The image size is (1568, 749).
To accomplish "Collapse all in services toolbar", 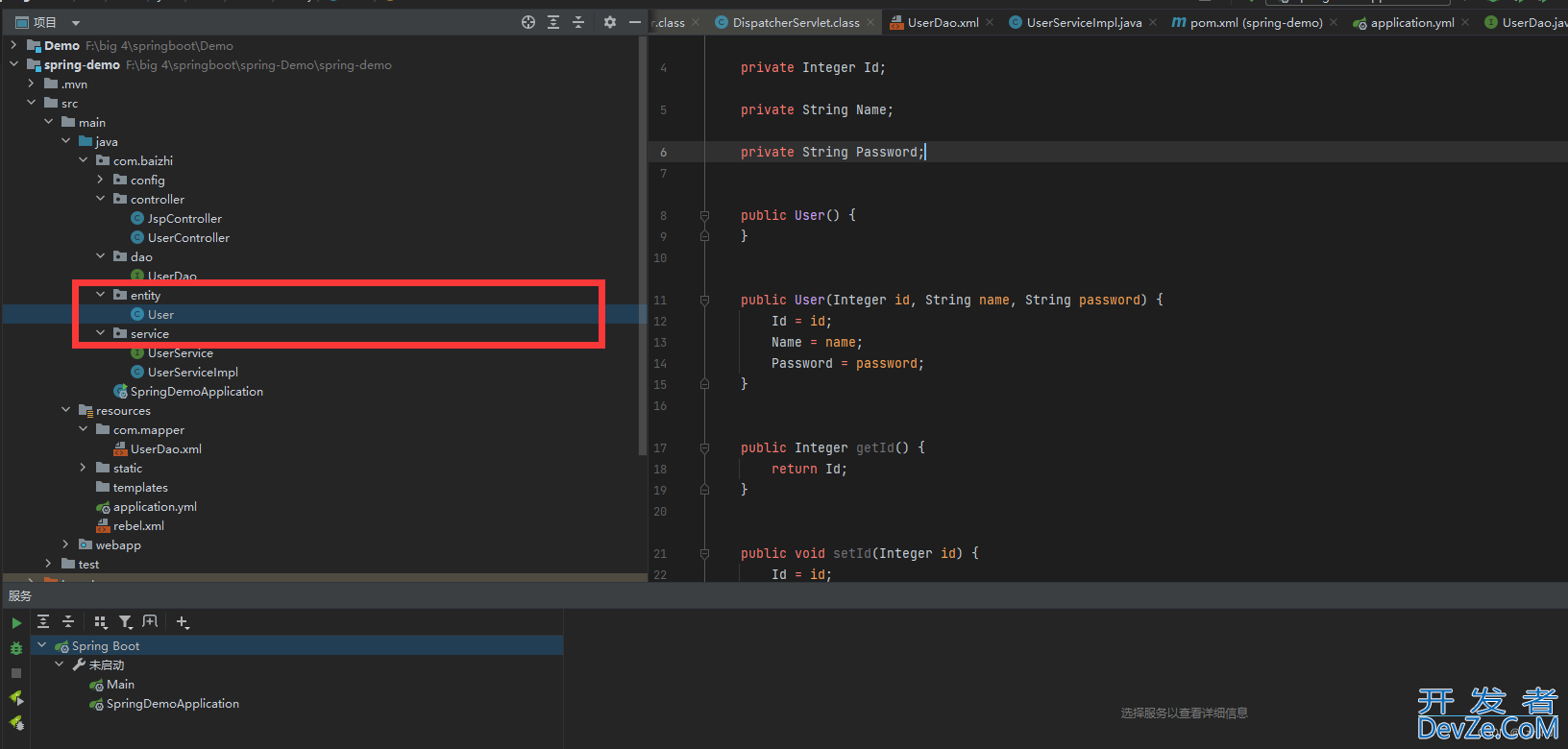I will (x=68, y=622).
